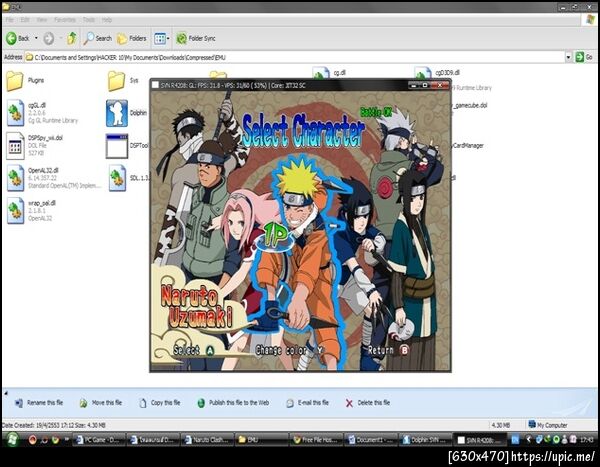This screenshot has width=600, height=467.
Task: Open the View menu
Action: click(x=42, y=20)
